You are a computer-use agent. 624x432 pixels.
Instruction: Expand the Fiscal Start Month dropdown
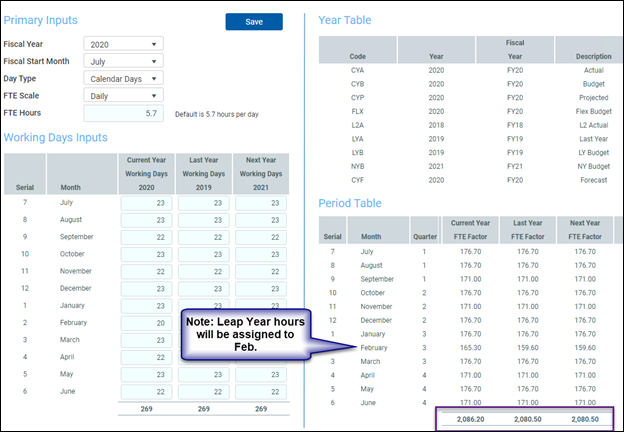coord(124,61)
